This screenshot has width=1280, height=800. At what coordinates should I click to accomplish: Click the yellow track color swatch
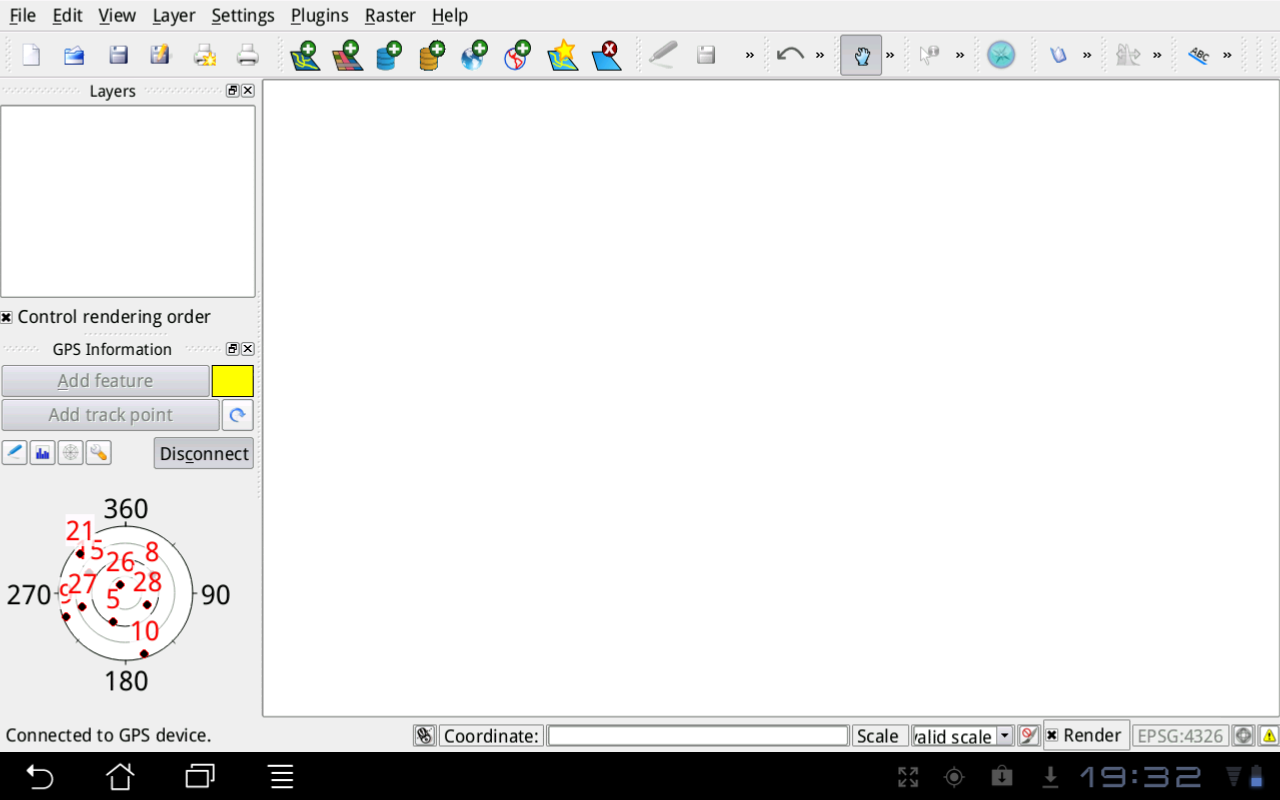pyautogui.click(x=232, y=381)
